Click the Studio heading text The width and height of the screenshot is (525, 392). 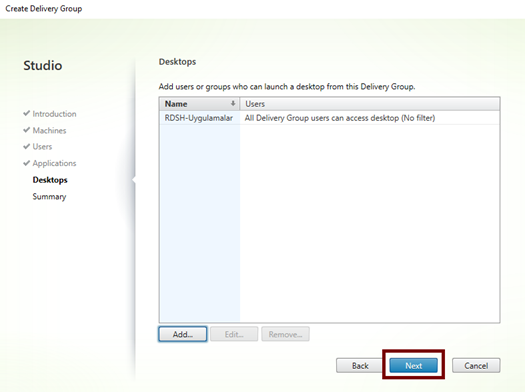43,65
